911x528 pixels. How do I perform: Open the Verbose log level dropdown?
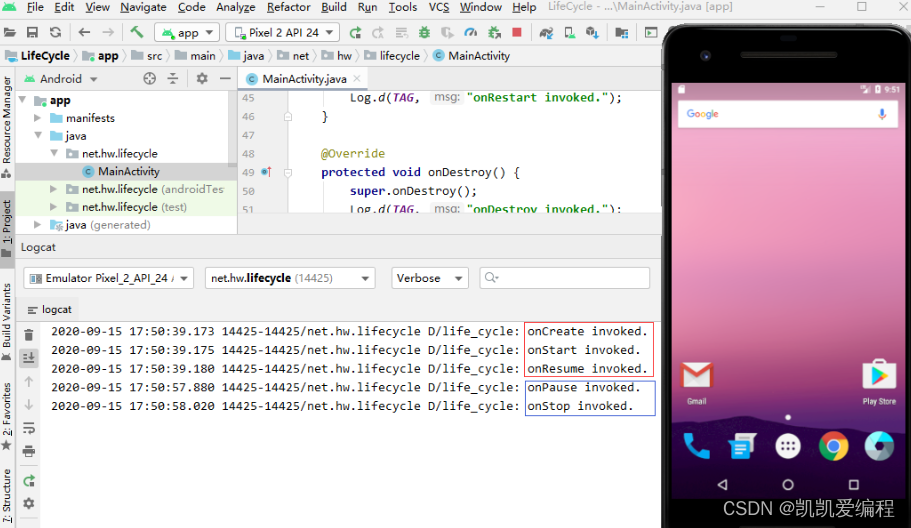[x=429, y=278]
